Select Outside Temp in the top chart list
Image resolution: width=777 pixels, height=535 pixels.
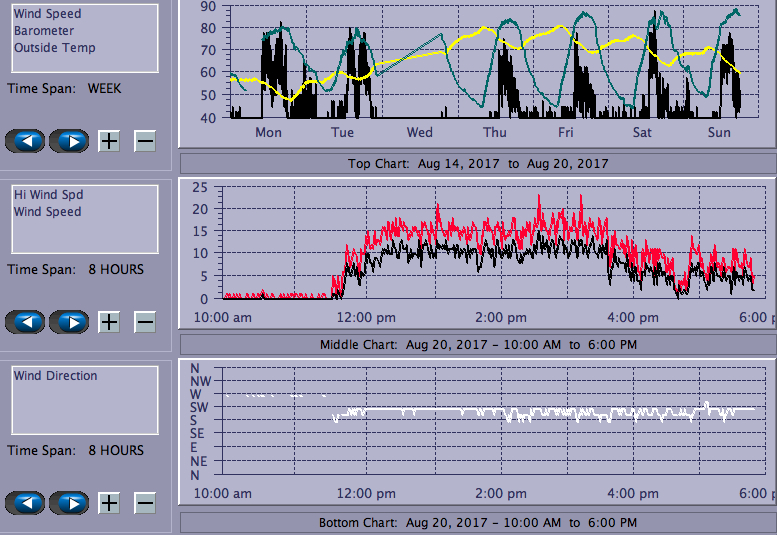click(x=55, y=48)
